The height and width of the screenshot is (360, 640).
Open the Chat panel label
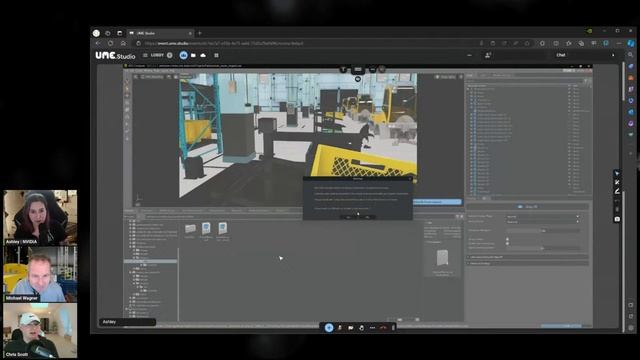(561, 55)
